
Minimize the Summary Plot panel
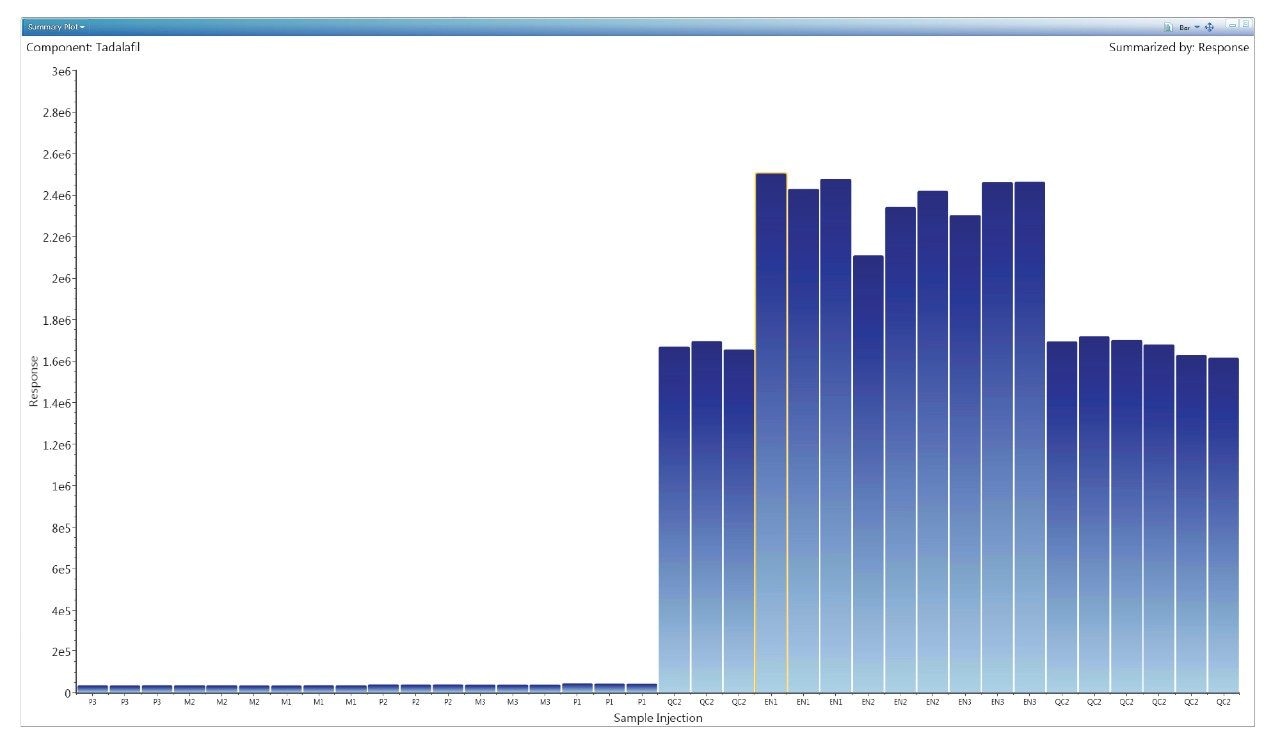point(1232,25)
